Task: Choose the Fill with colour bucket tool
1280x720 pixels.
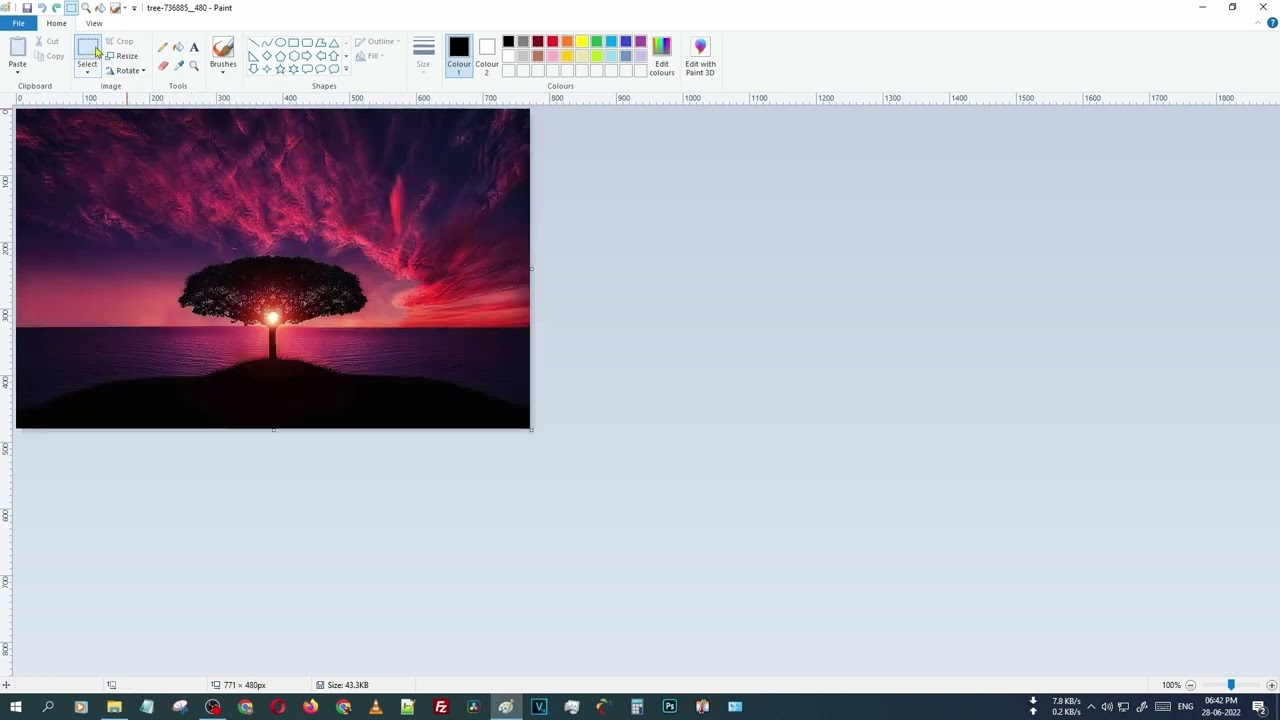Action: [x=178, y=47]
